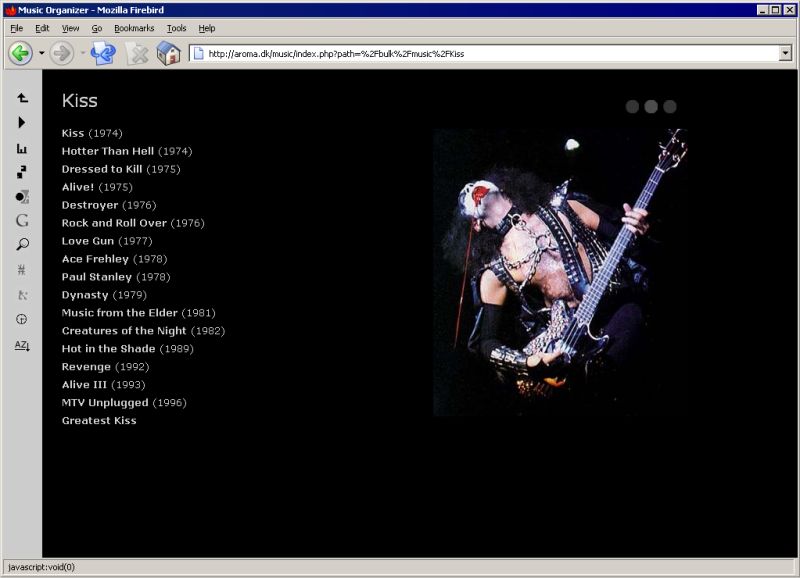800x578 pixels.
Task: Click the hash grid icon in sidebar
Action: point(21,269)
